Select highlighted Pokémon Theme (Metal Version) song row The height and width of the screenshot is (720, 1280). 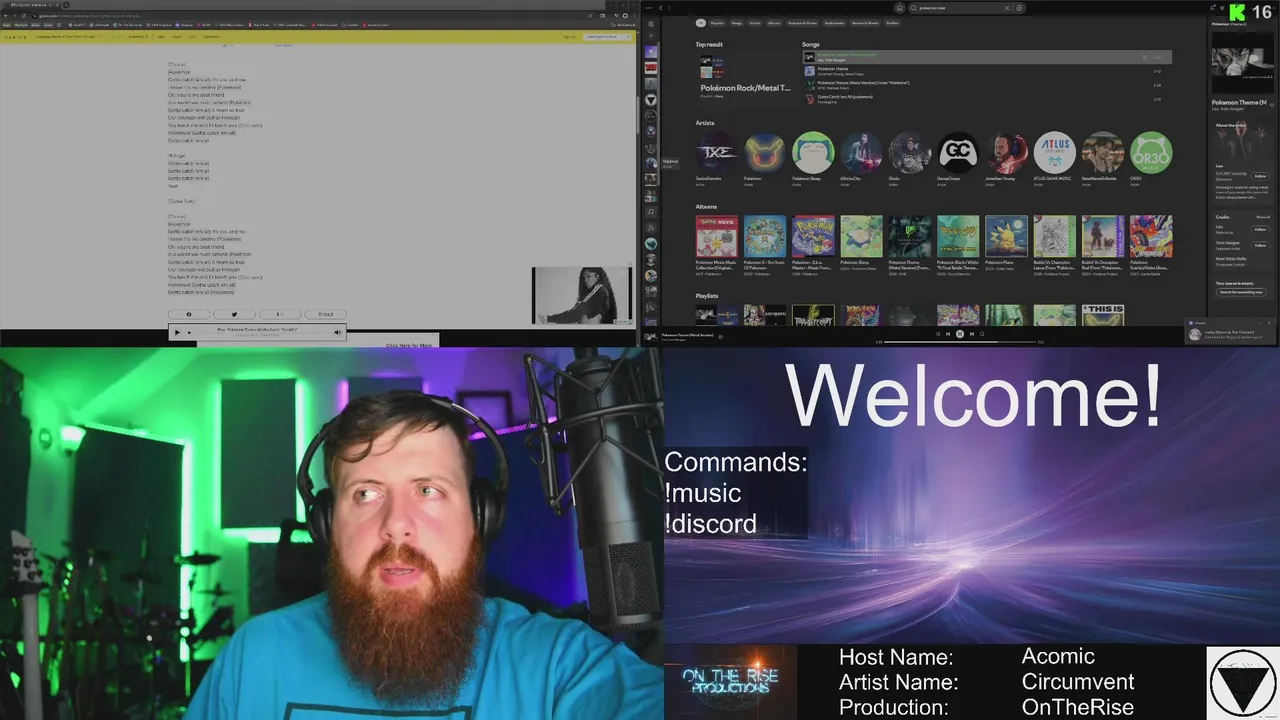987,57
